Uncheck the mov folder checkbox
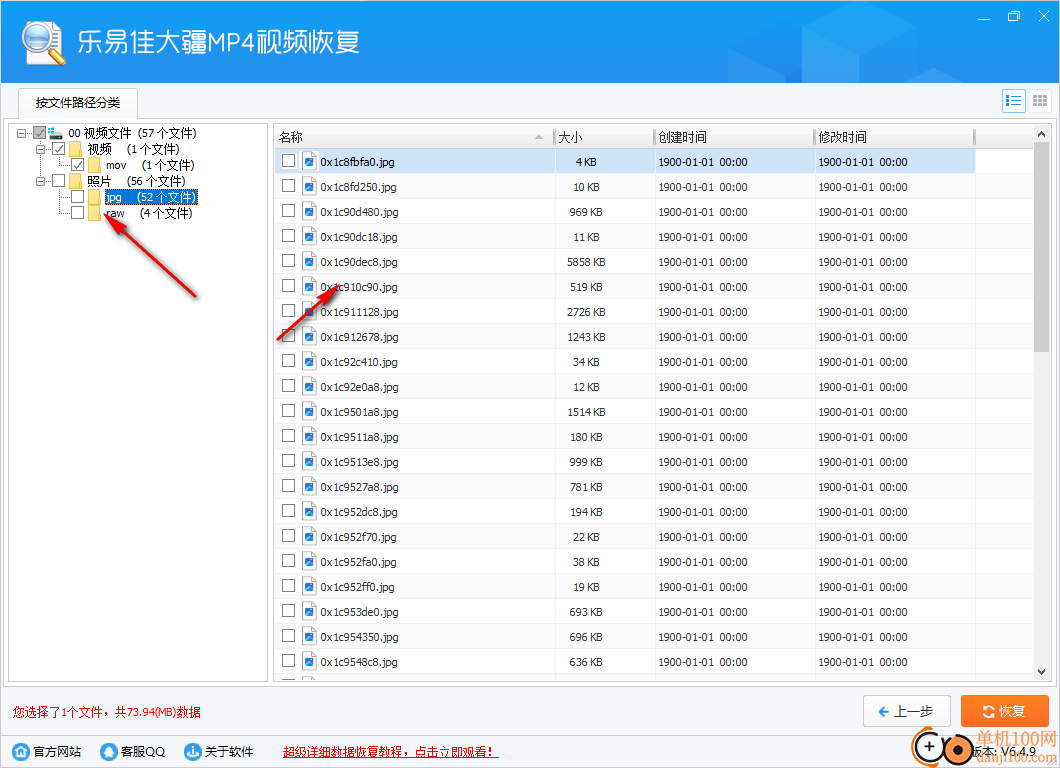The image size is (1060, 768). point(78,165)
